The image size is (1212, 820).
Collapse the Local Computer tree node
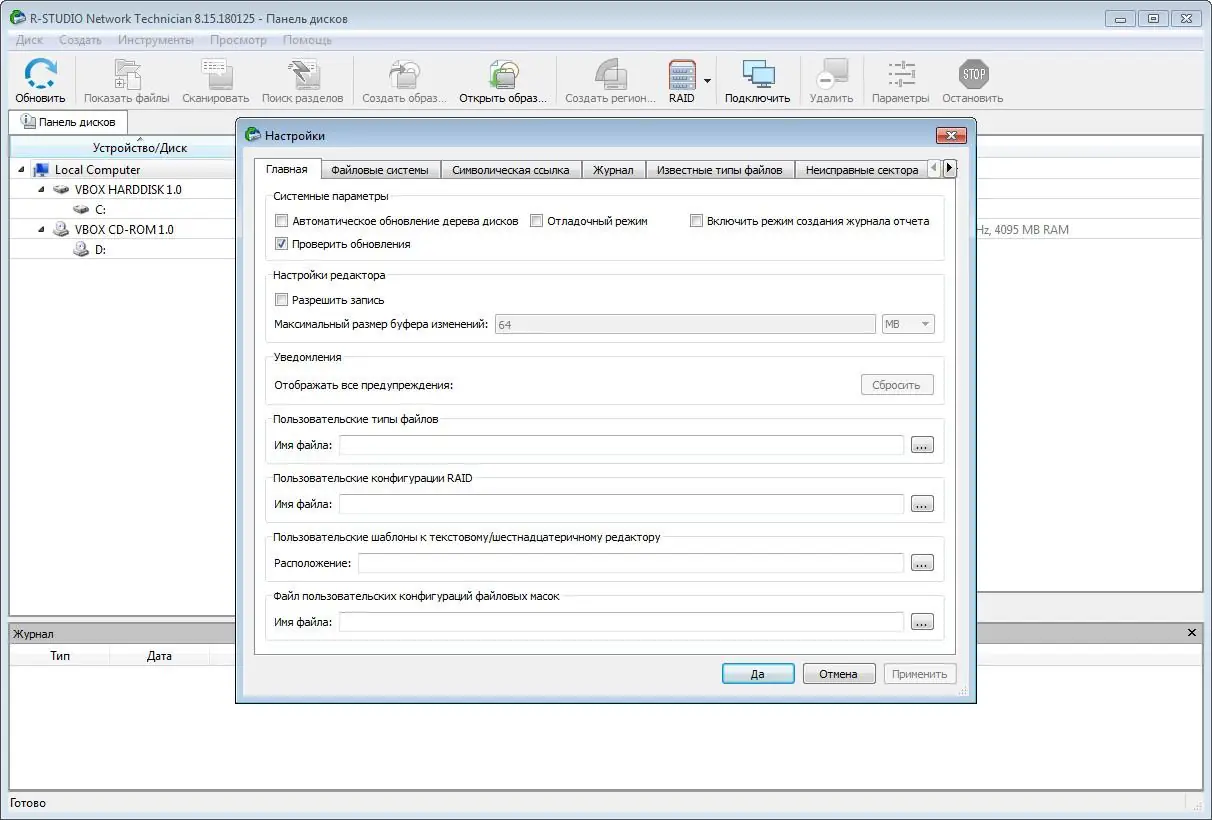(21, 170)
